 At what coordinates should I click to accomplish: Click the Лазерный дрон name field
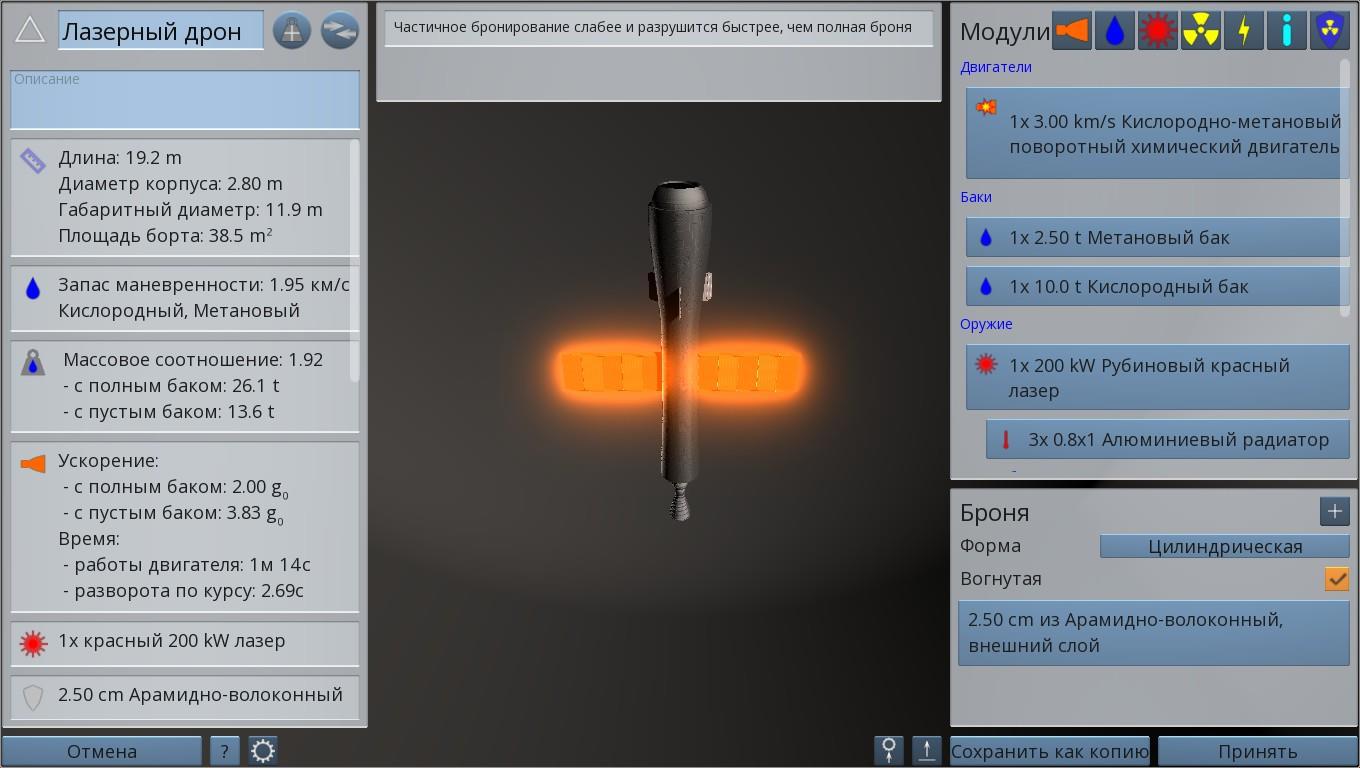pos(160,31)
